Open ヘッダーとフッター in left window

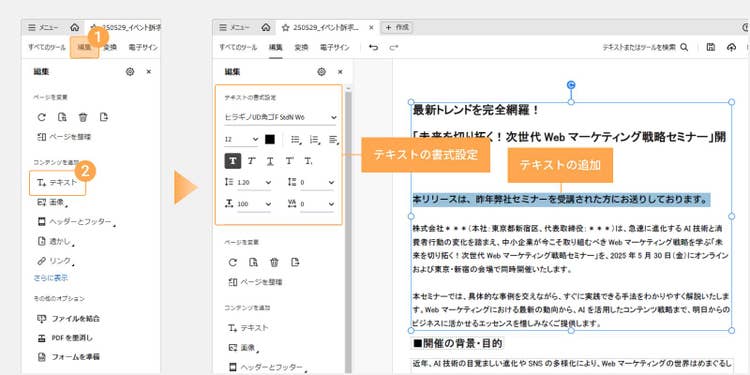(x=76, y=222)
